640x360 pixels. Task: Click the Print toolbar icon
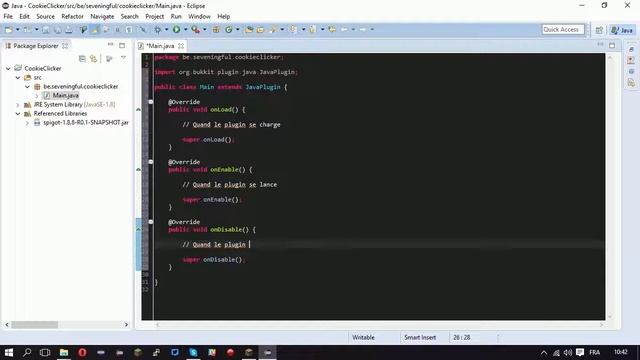click(69, 29)
